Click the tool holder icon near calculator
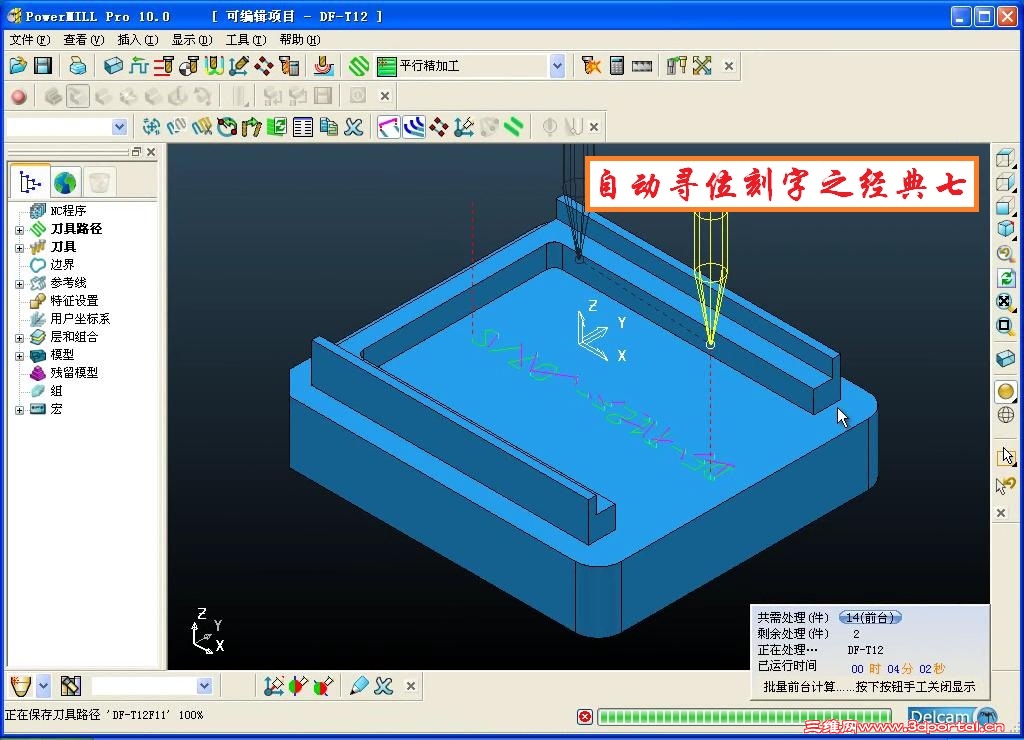 [677, 65]
